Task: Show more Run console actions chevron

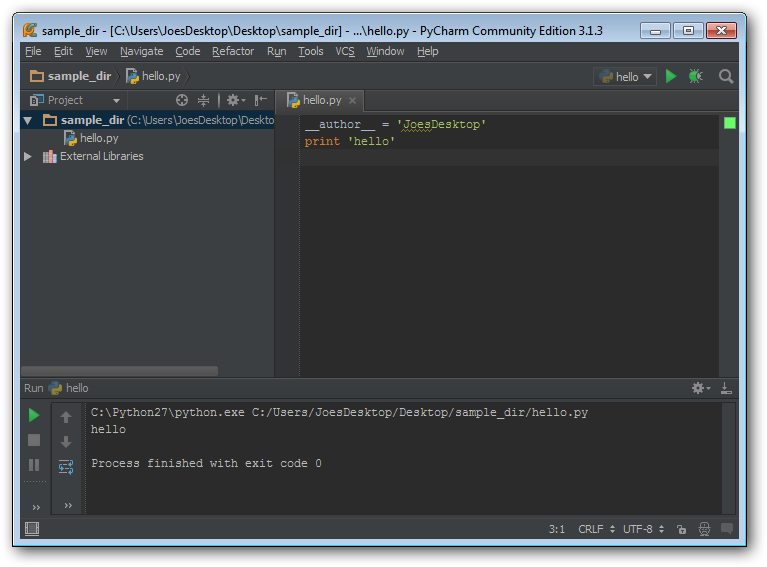Action: (68, 505)
